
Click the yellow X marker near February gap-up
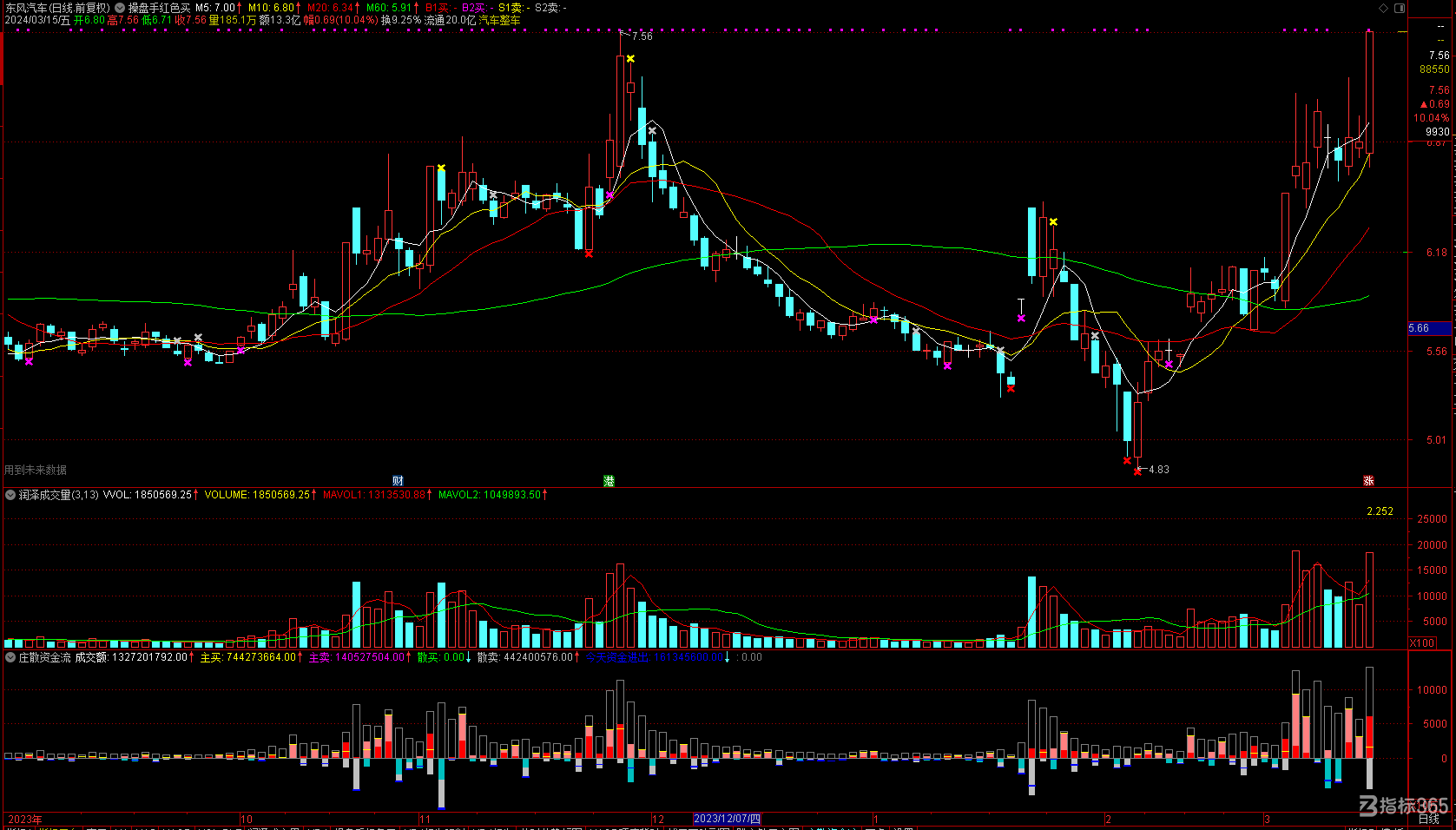coord(1053,222)
